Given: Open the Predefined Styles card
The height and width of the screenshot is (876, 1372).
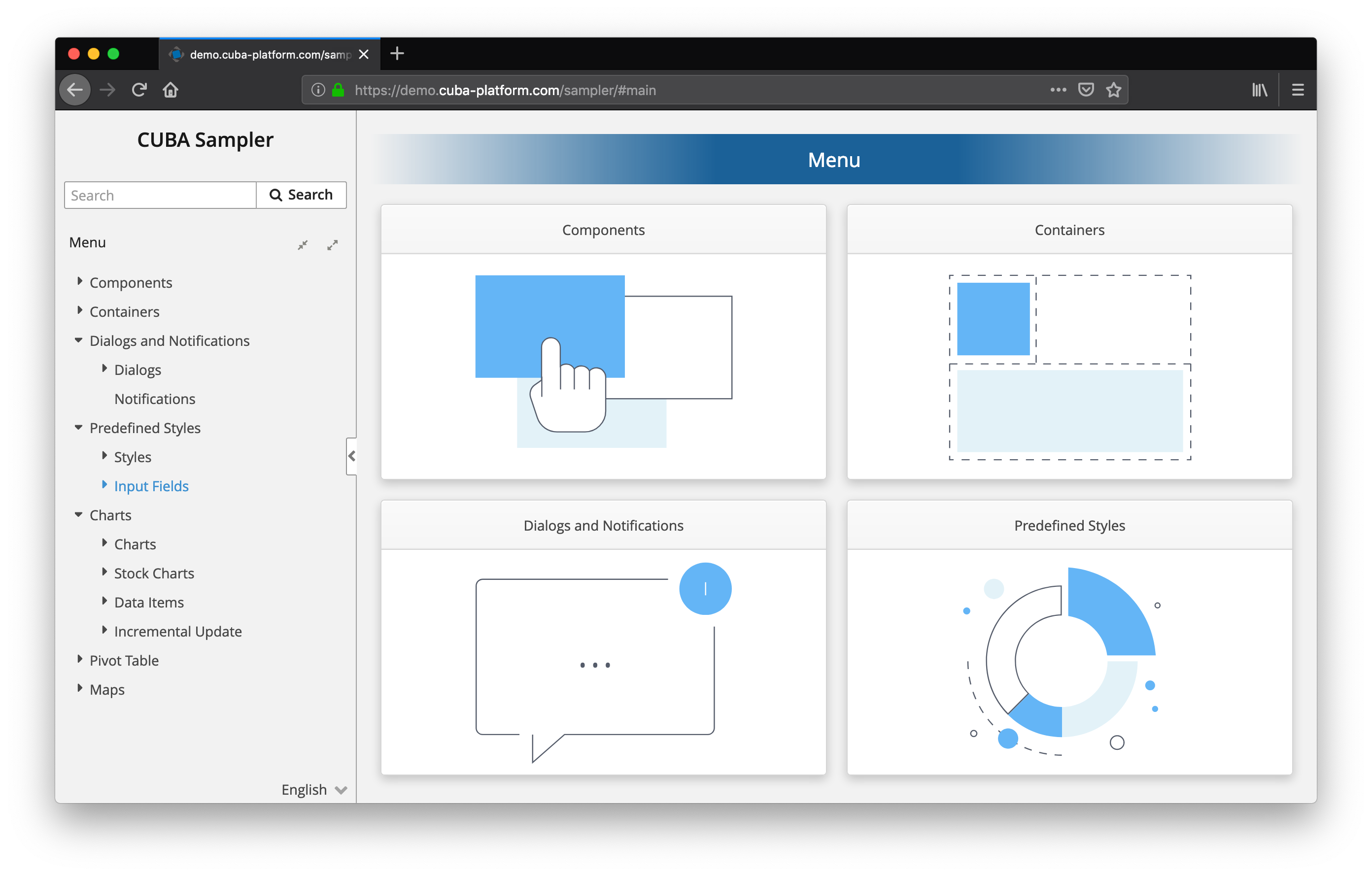Looking at the screenshot, I should click(1069, 638).
